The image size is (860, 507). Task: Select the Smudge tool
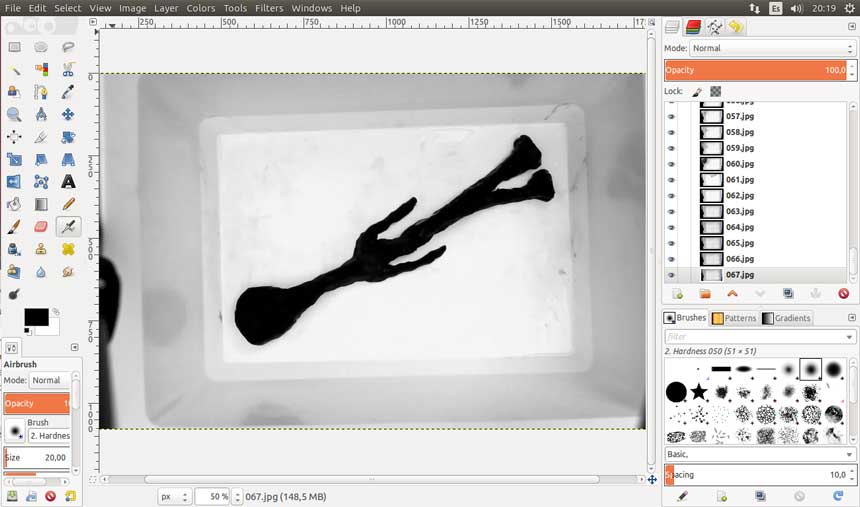[68, 272]
